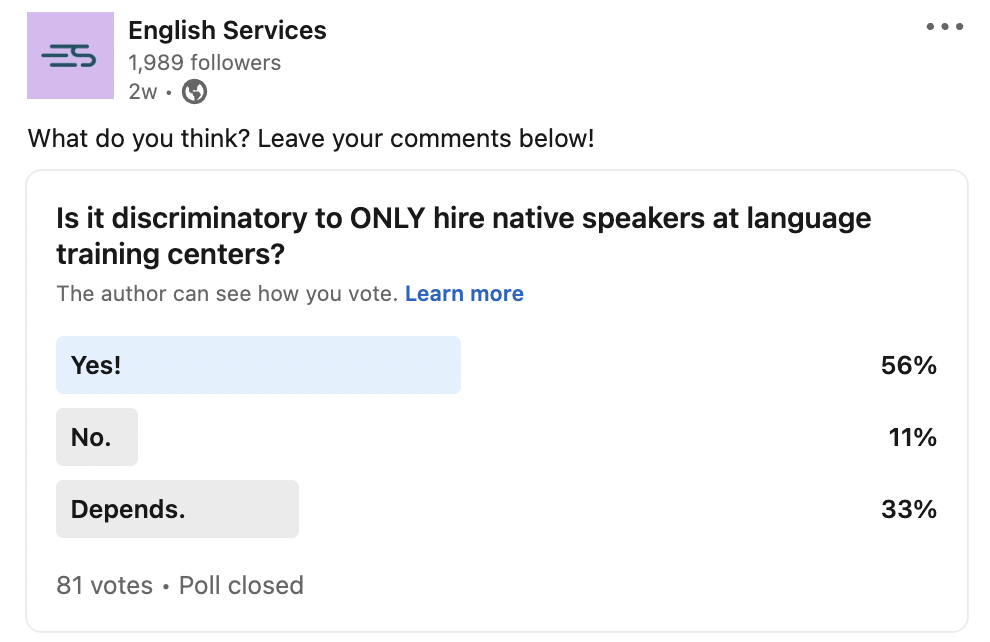Viewport: 990px width, 642px height.
Task: Click the 2w post timestamp
Action: click(143, 92)
